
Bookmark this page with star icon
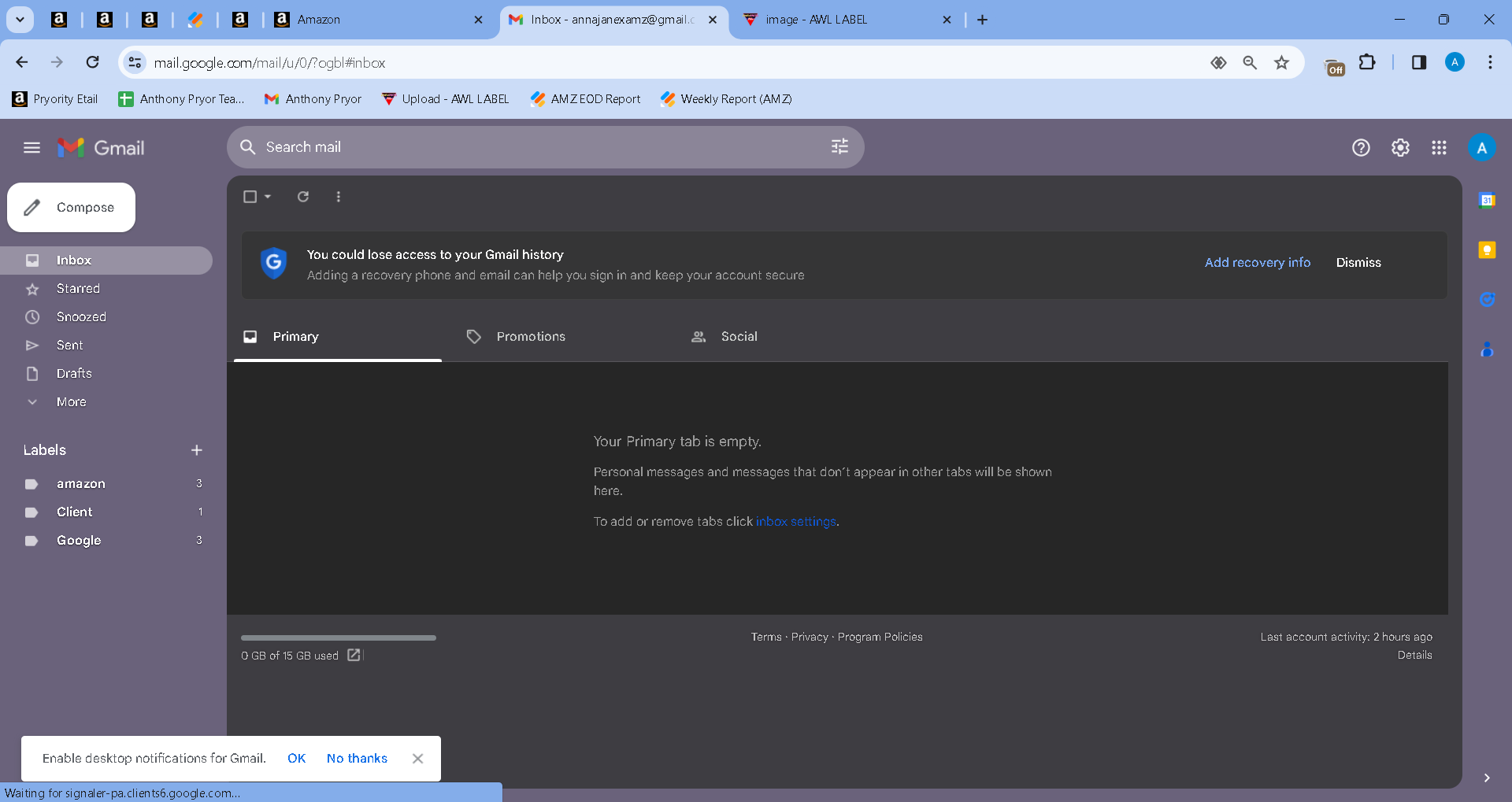tap(1282, 62)
